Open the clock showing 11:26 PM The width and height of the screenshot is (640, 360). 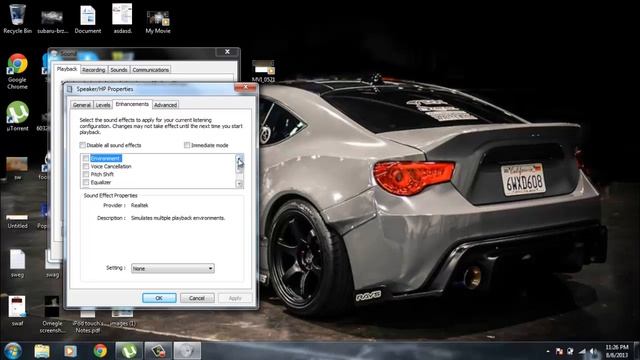617,351
